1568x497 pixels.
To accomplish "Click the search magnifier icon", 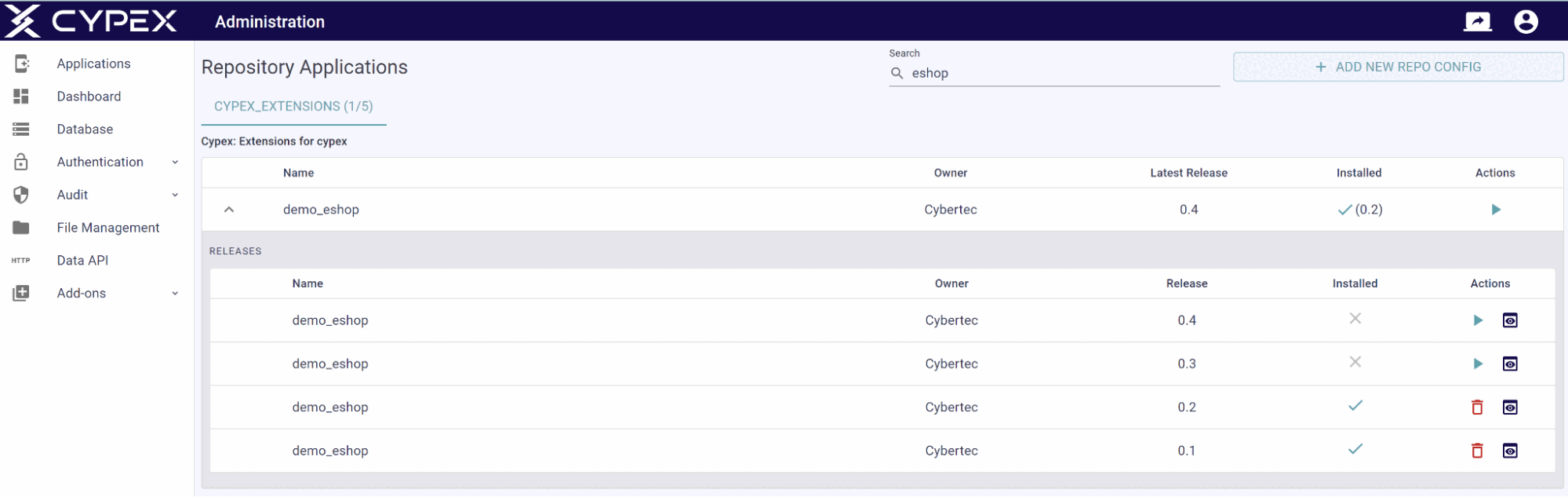I will (x=897, y=73).
